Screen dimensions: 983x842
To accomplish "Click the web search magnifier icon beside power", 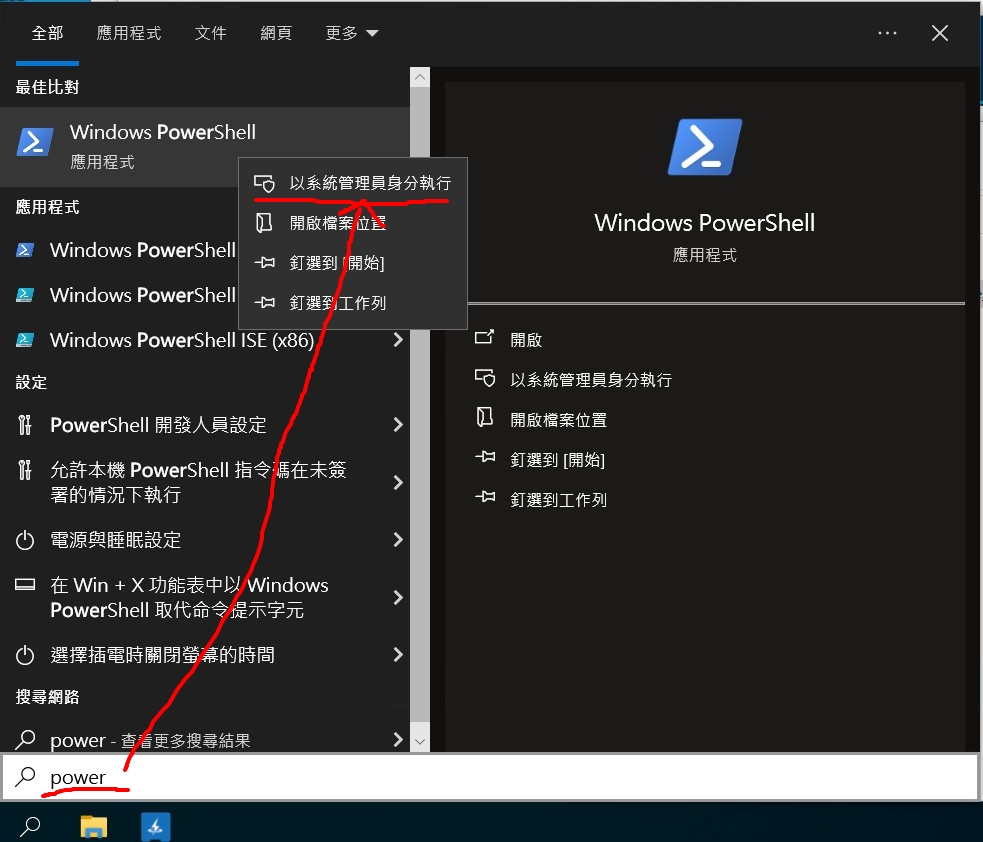I will coord(24,740).
